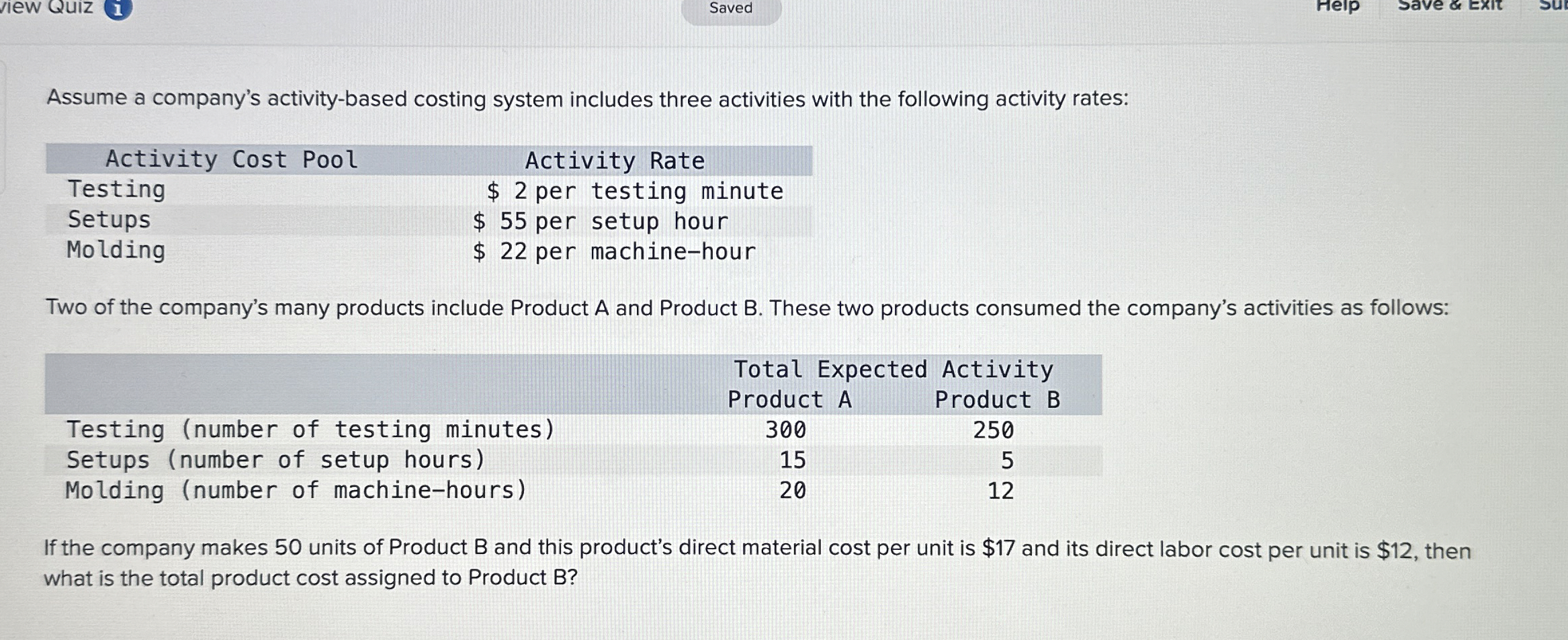Image resolution: width=1568 pixels, height=640 pixels.
Task: Select the Testing minutes row in second table
Action: [x=310, y=430]
